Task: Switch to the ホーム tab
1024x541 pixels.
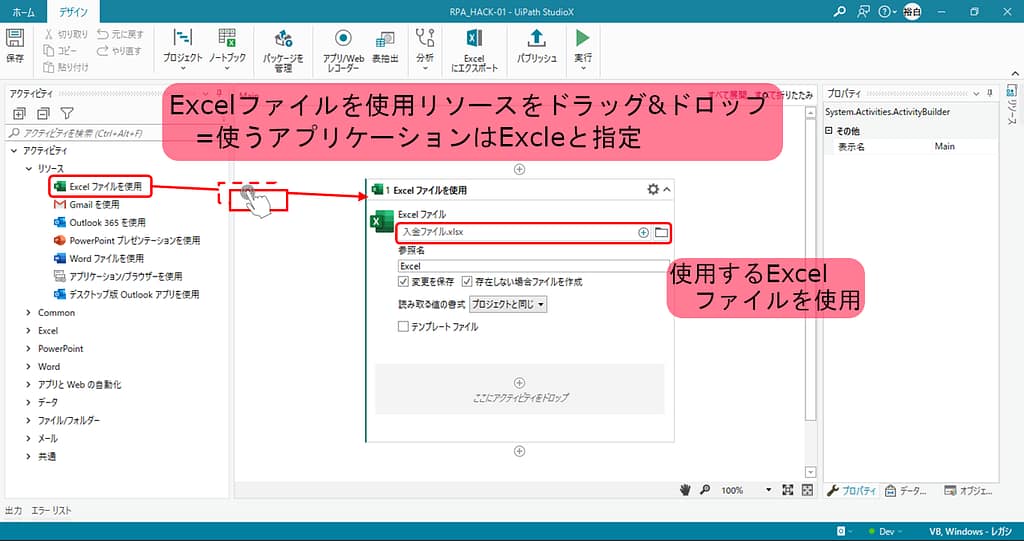Action: pyautogui.click(x=23, y=13)
